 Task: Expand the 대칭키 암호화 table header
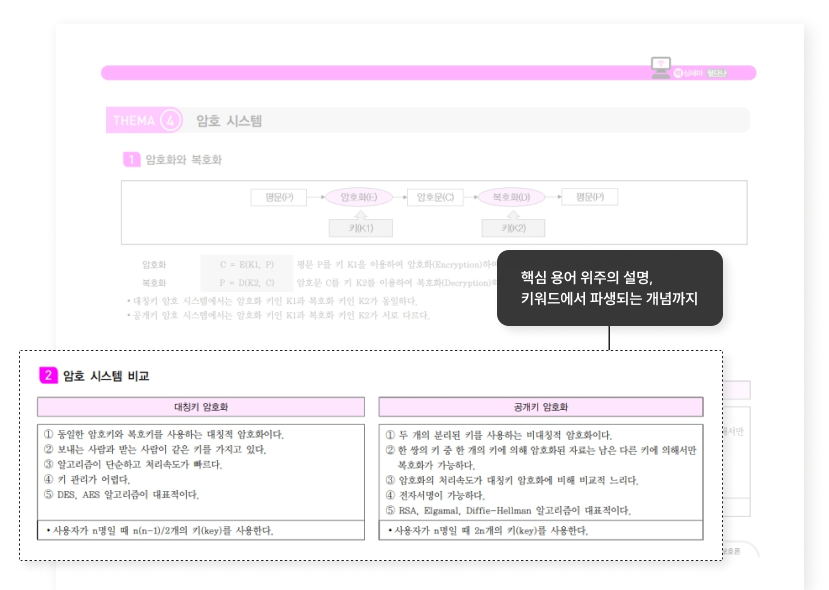pos(200,407)
